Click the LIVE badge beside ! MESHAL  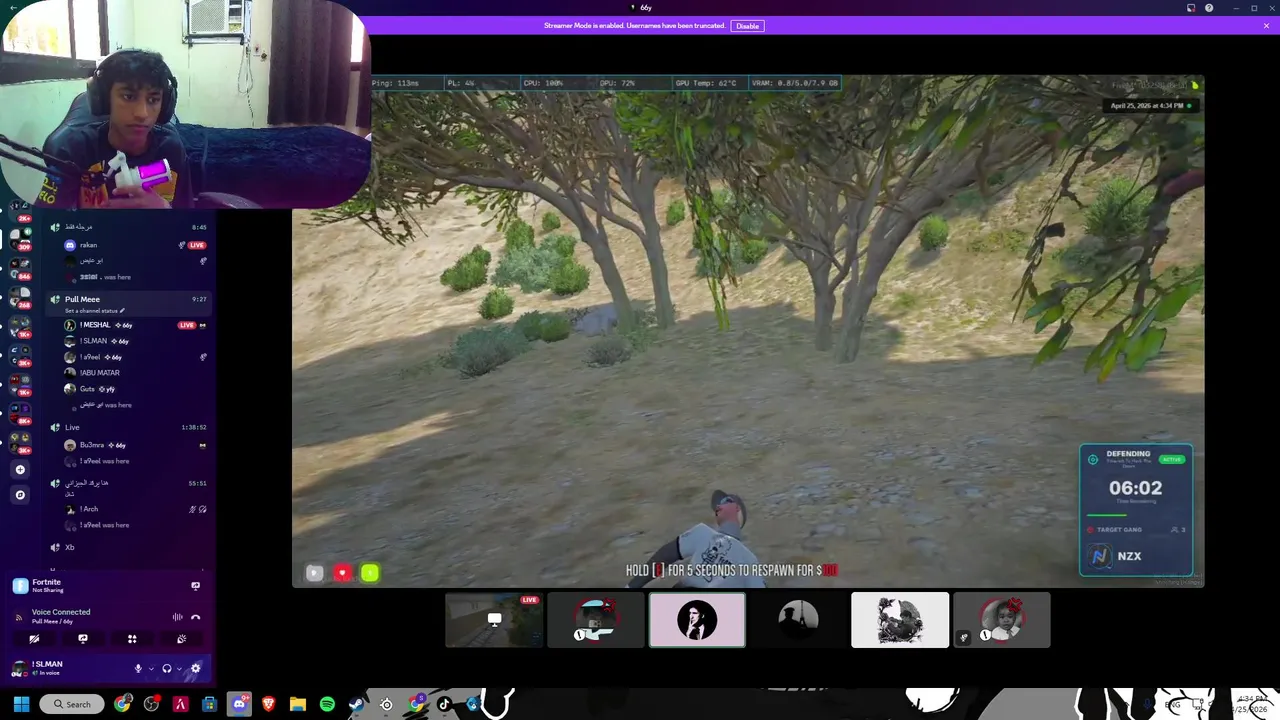[x=186, y=325]
